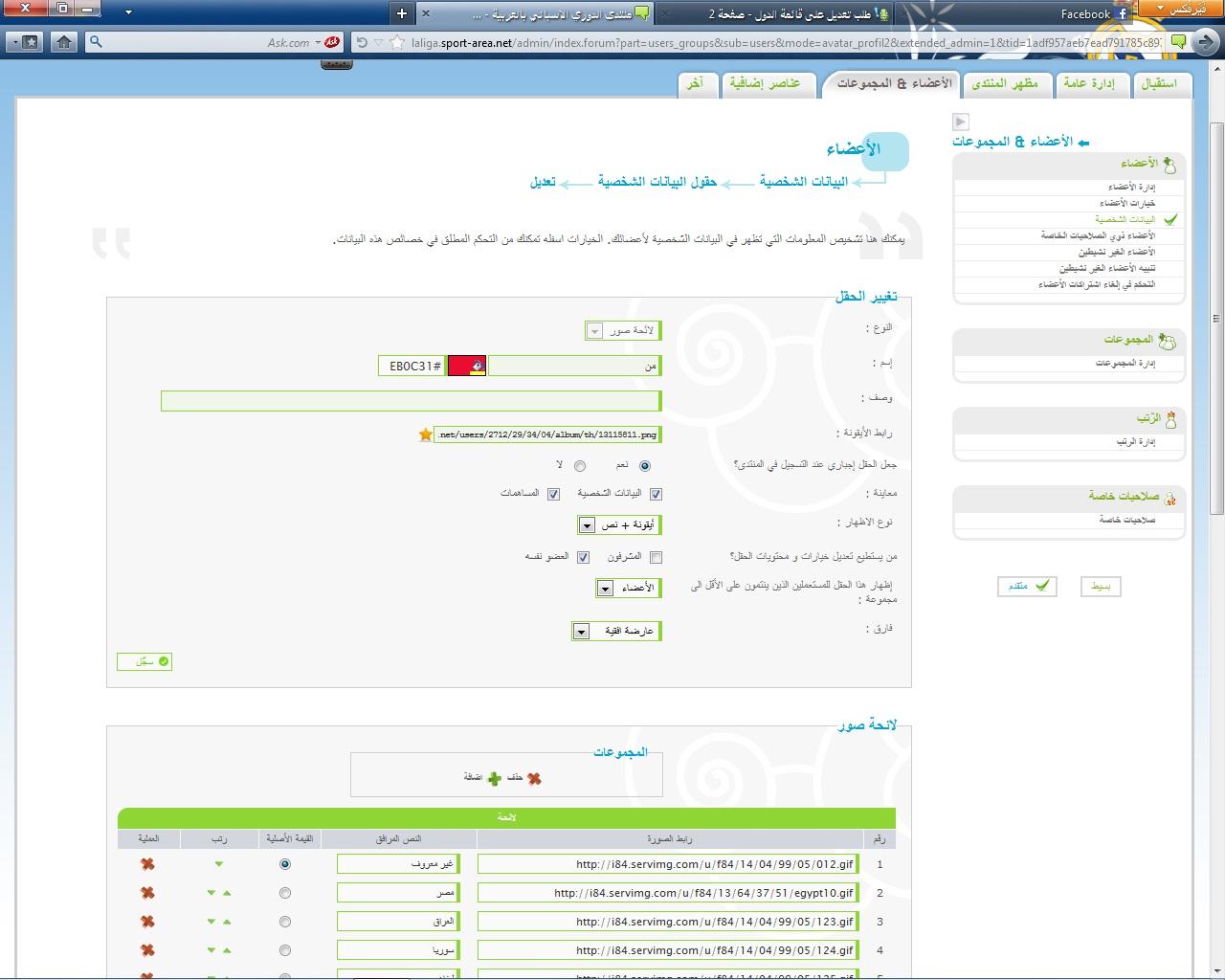This screenshot has height=980, width=1225.
Task: Open the field type dropdown 'لائحة صور'
Action: (x=622, y=331)
